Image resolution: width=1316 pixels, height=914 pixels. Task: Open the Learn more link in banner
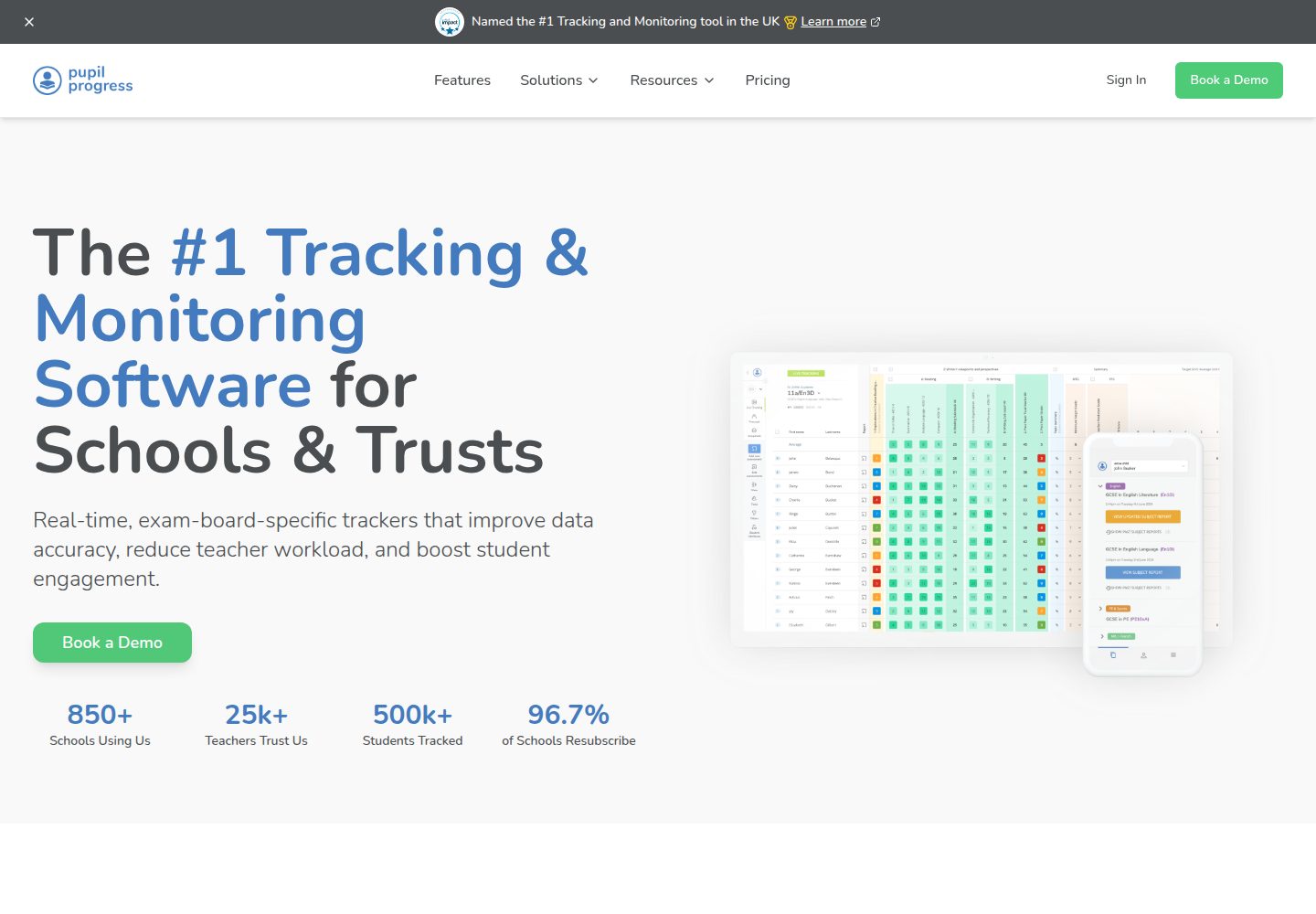pos(833,22)
